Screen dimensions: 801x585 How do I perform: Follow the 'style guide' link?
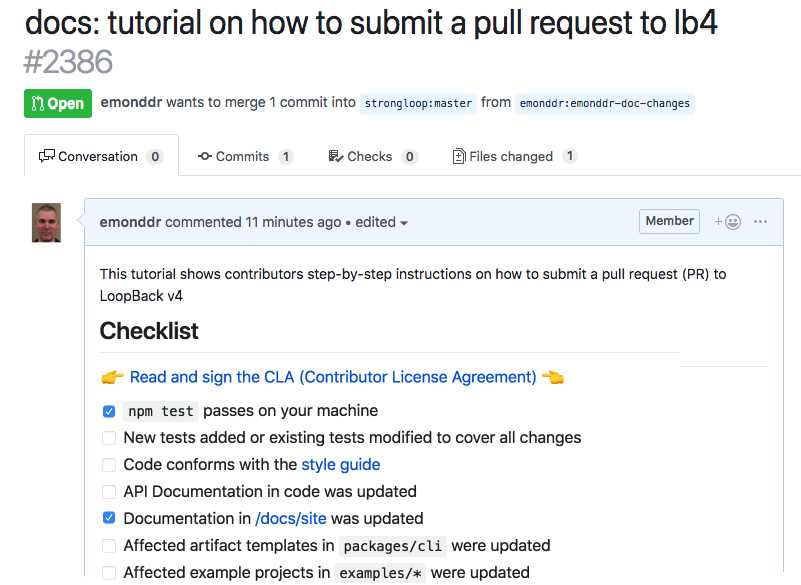coord(341,465)
